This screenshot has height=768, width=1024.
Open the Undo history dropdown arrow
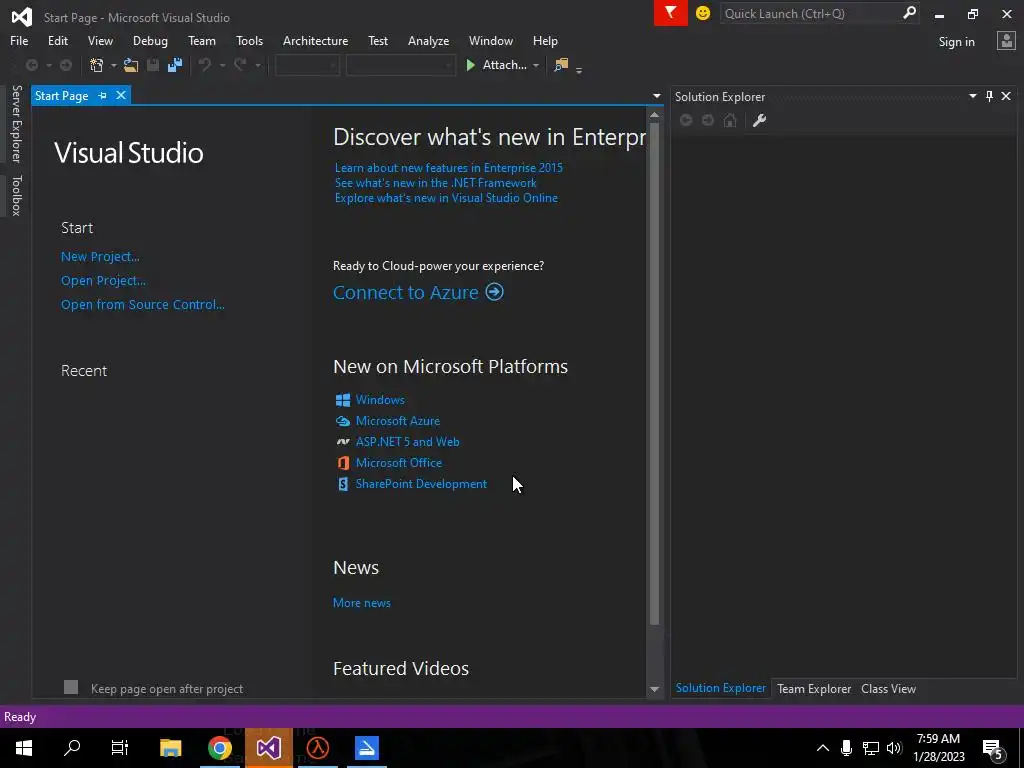click(x=222, y=65)
